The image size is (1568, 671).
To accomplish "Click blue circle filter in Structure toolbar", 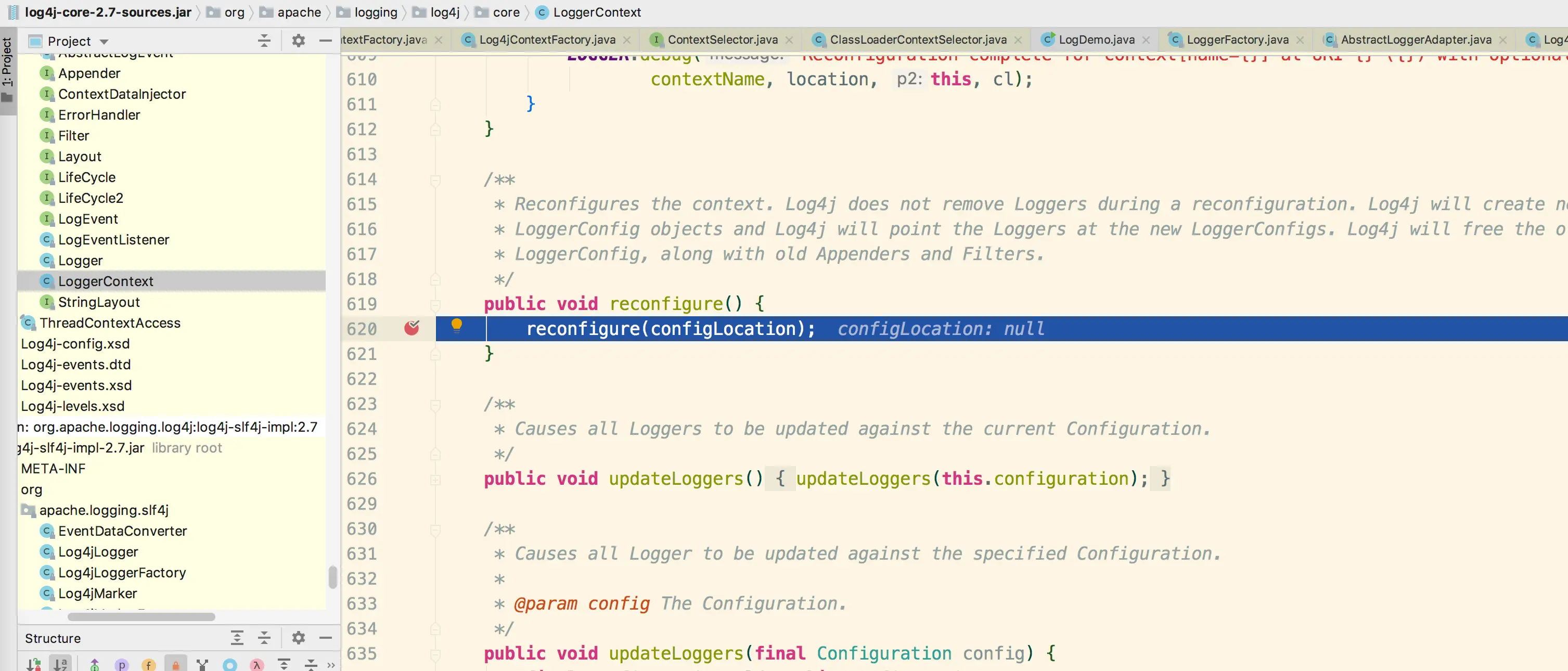I will (x=230, y=665).
